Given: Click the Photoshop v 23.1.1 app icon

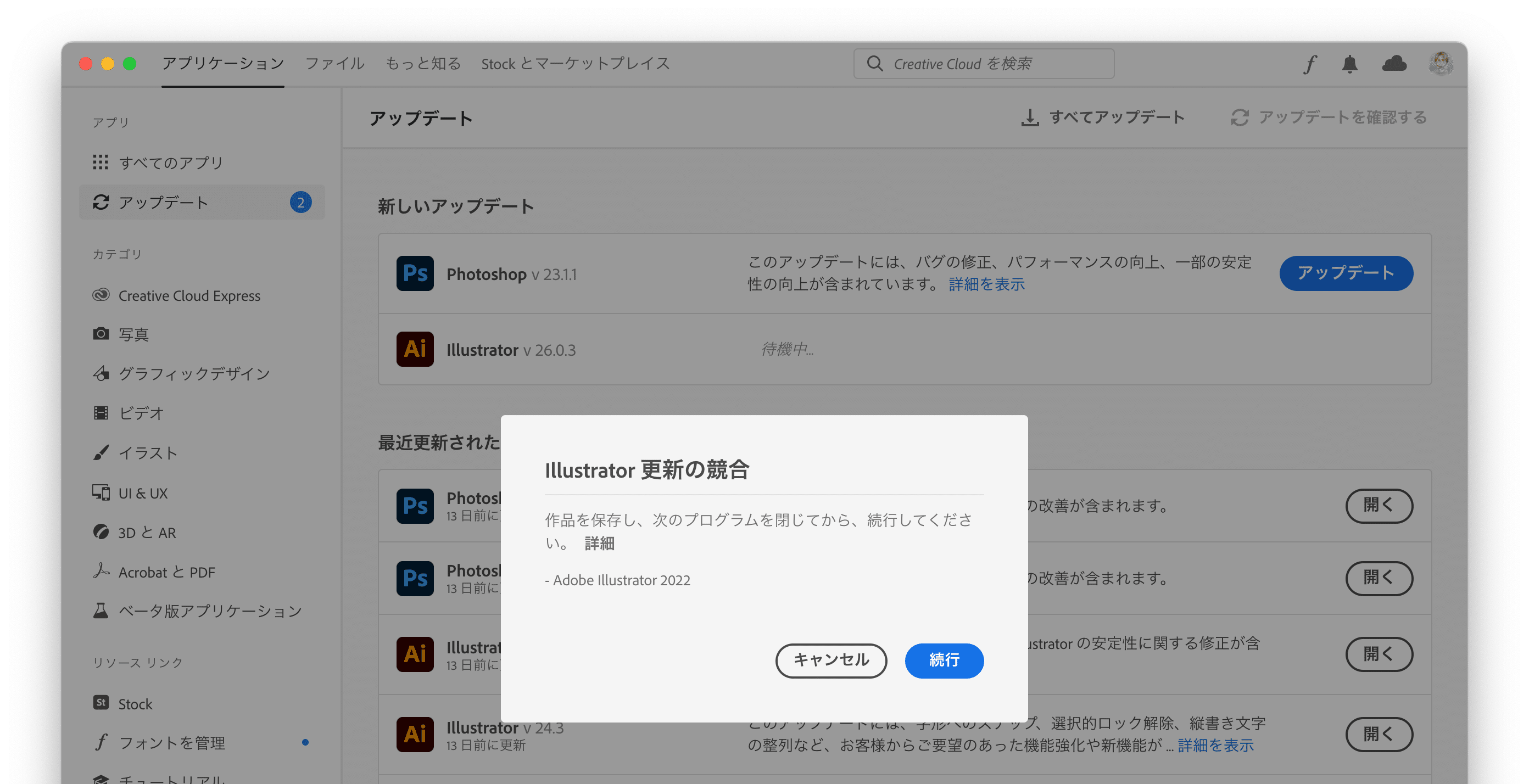Looking at the screenshot, I should [x=415, y=273].
